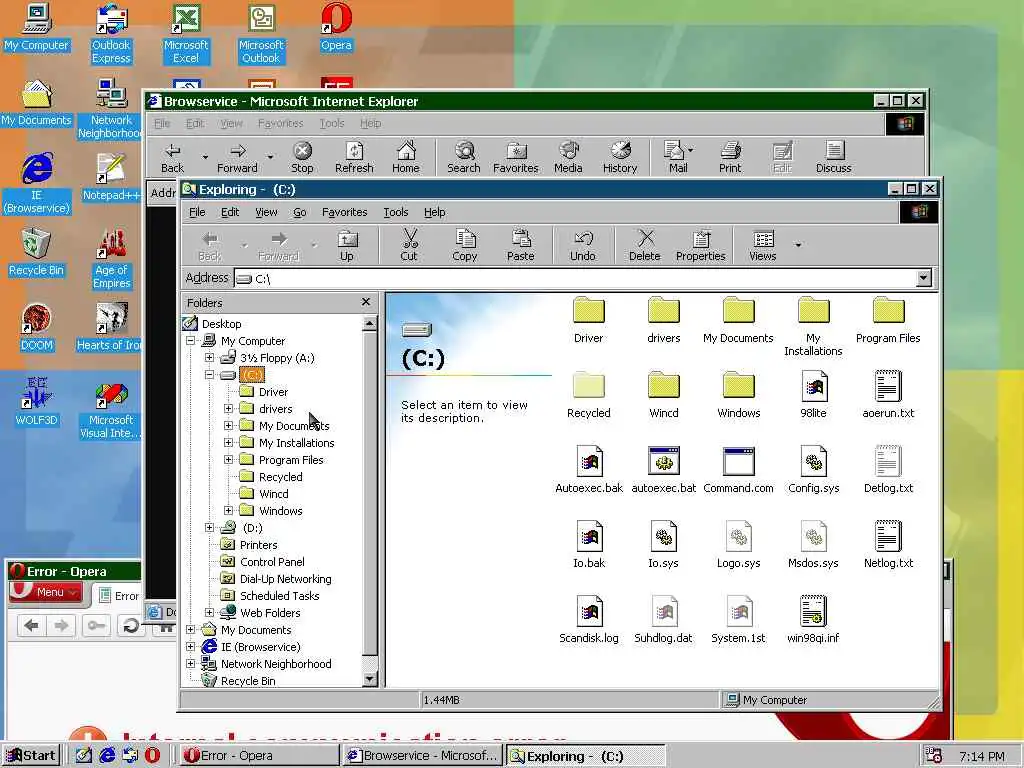This screenshot has width=1024, height=768.
Task: Open the Address bar dropdown
Action: tap(923, 278)
